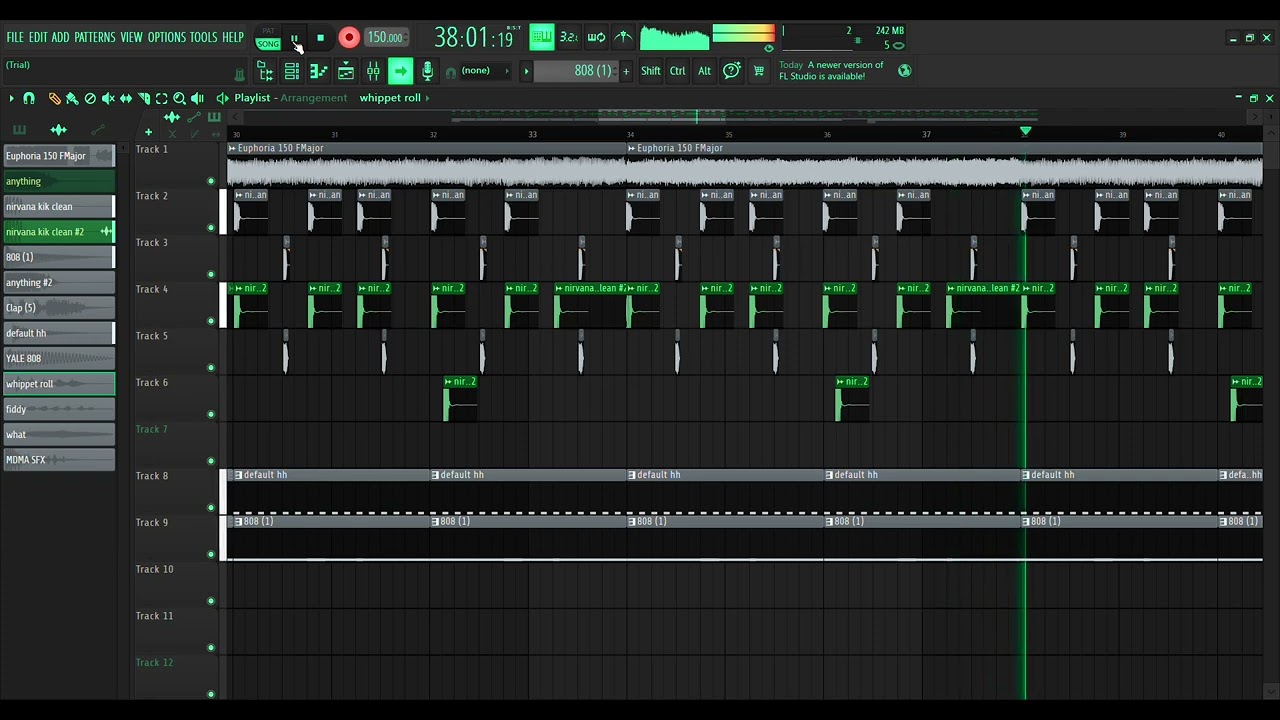Image resolution: width=1280 pixels, height=720 pixels.
Task: Open the 808 (1) pattern selector
Action: coord(577,71)
